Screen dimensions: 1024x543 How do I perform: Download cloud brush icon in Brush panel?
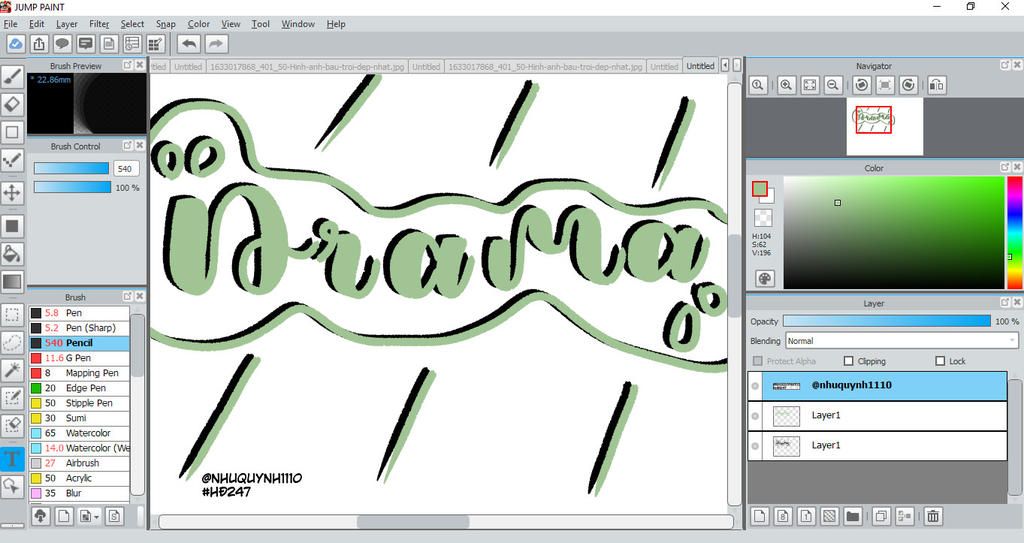pyautogui.click(x=40, y=516)
